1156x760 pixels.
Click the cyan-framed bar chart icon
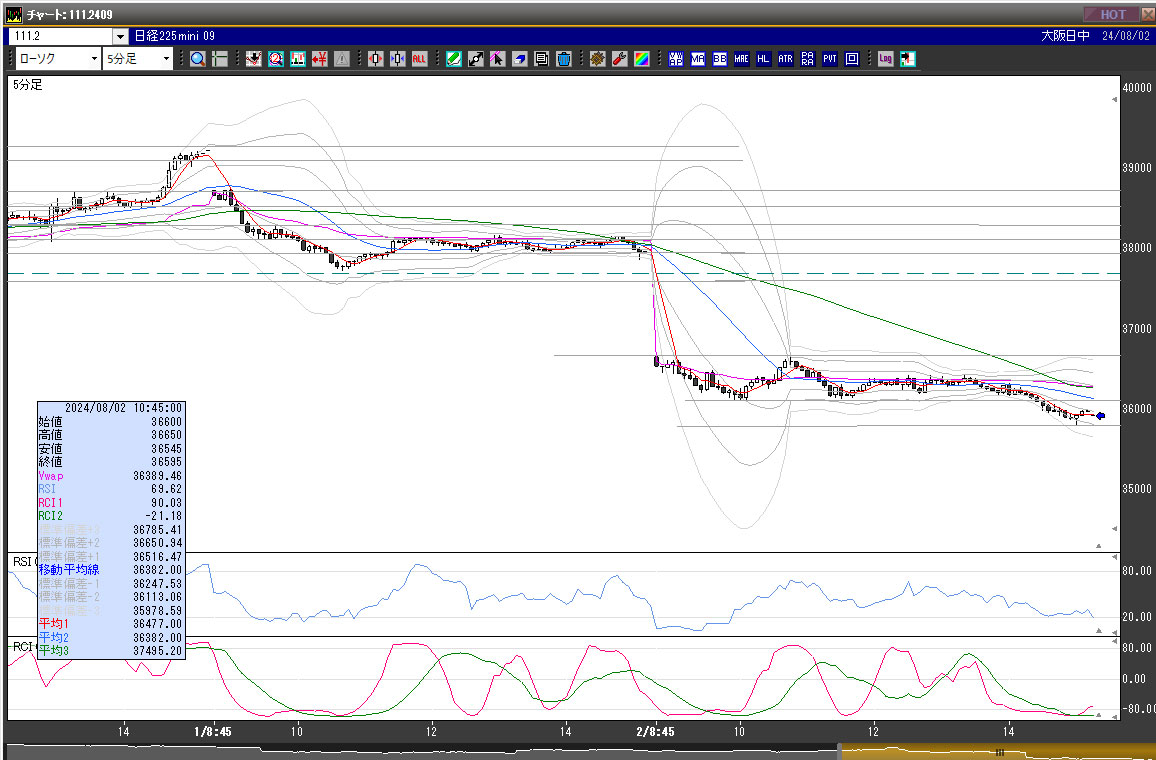coord(298,59)
